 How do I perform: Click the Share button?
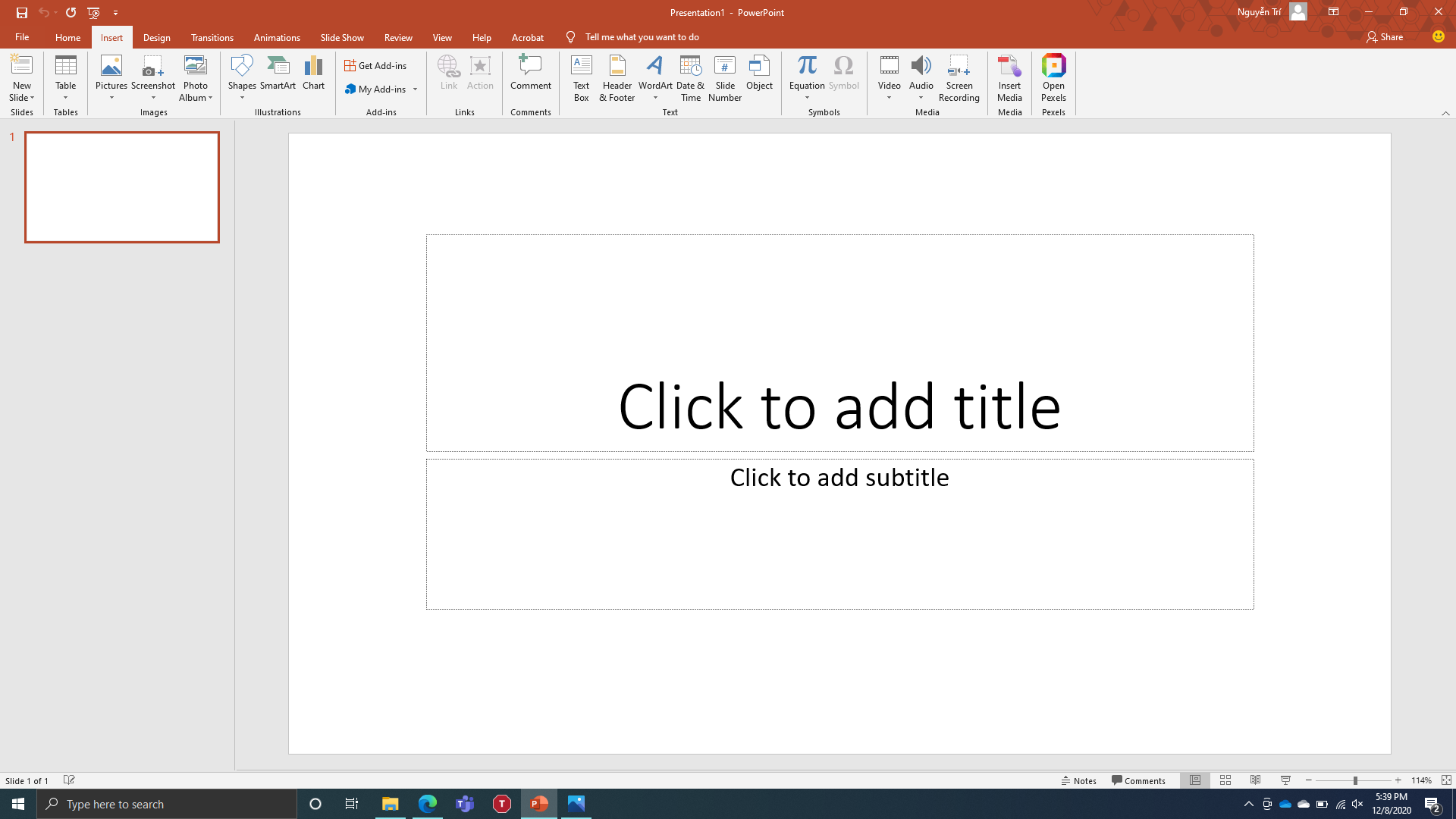[1385, 37]
